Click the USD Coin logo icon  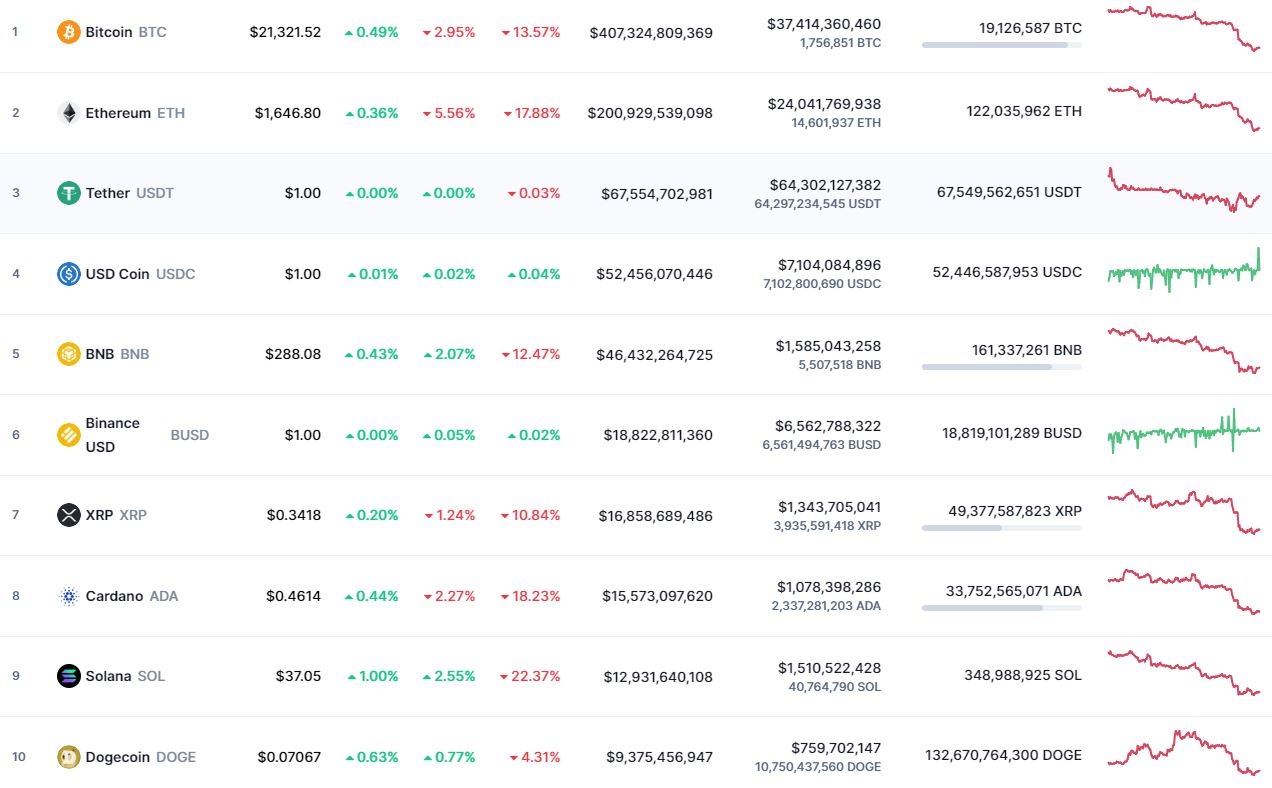click(x=69, y=274)
